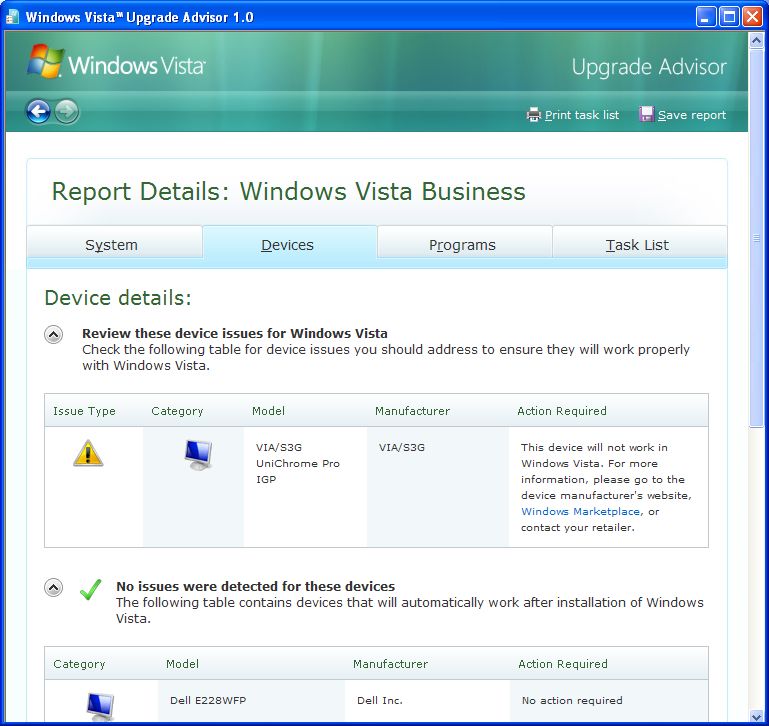This screenshot has height=726, width=769.
Task: Click the Windows Vista flag logo
Action: (x=45, y=61)
